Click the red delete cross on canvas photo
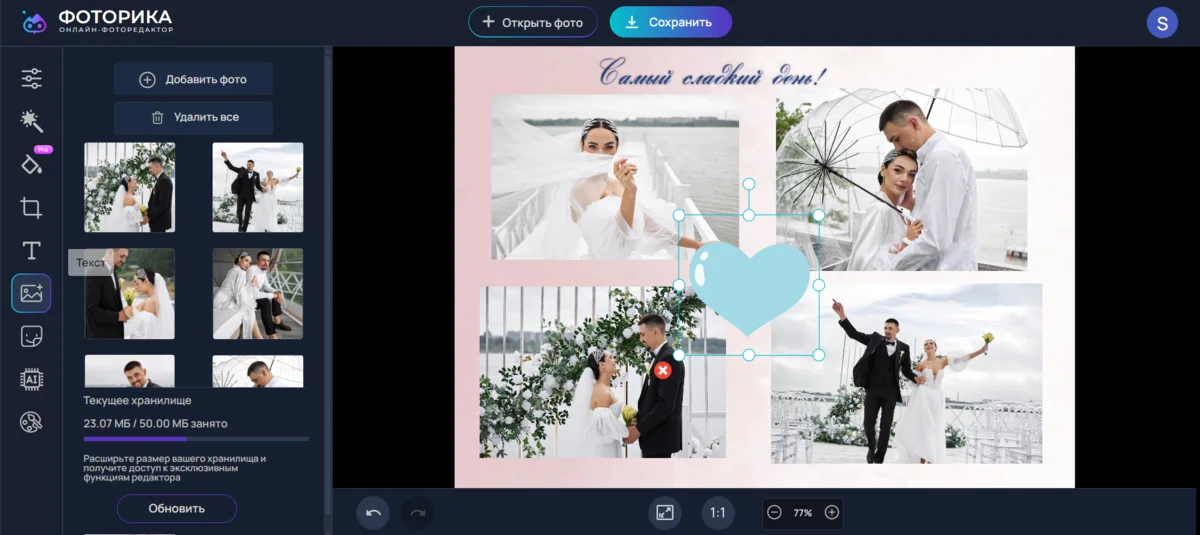Viewport: 1200px width, 535px height. [662, 371]
